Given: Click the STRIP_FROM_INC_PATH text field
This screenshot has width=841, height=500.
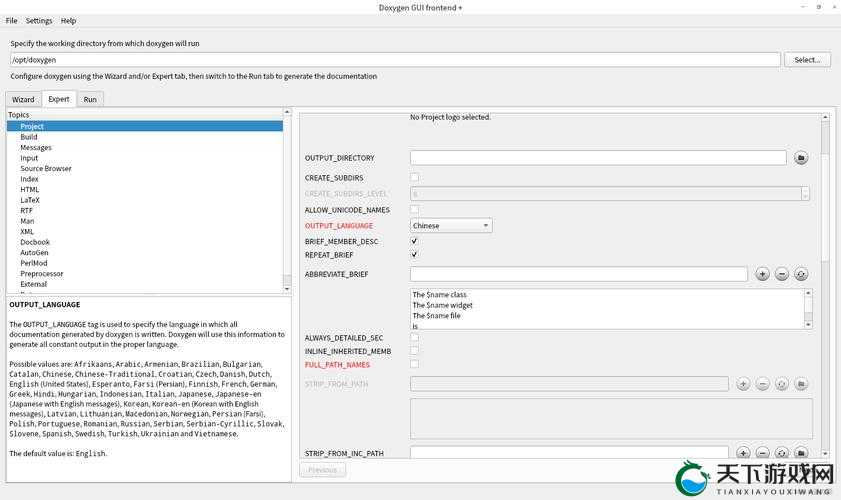Looking at the screenshot, I should coord(569,453).
